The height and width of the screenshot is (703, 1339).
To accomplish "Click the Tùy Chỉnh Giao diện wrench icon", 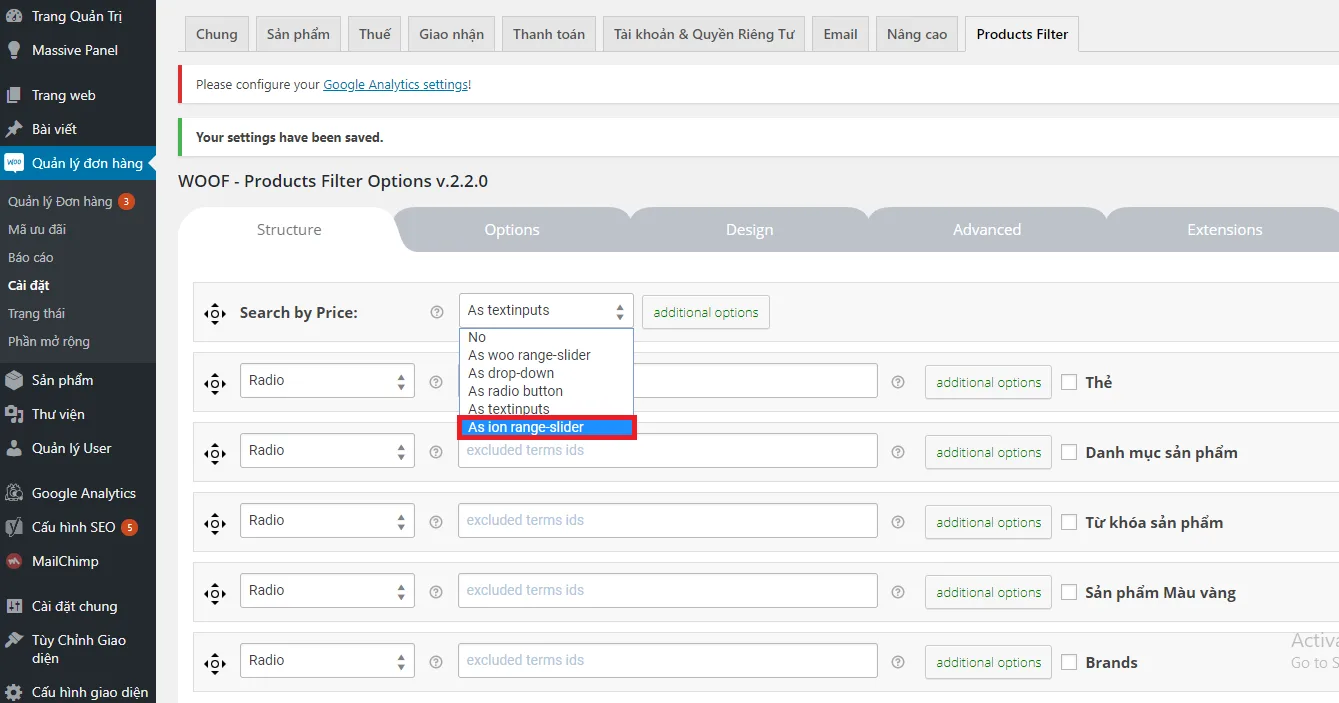I will click(14, 640).
